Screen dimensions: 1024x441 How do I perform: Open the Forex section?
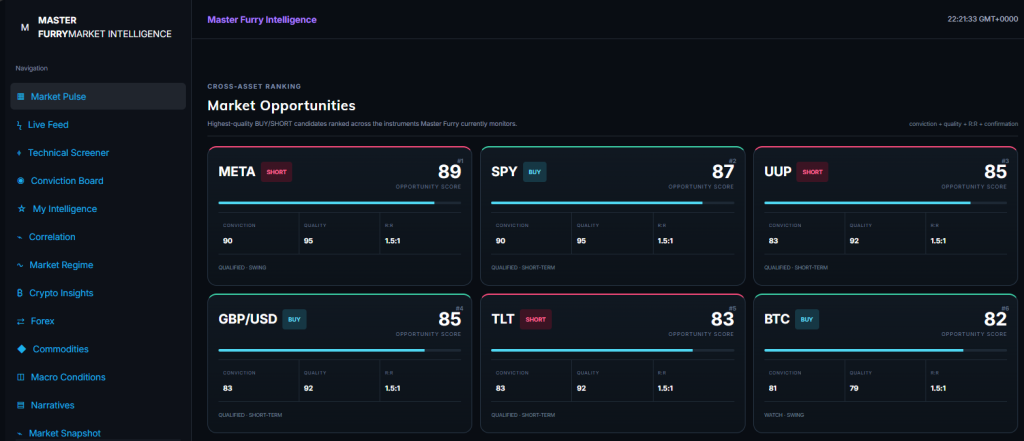(98, 321)
